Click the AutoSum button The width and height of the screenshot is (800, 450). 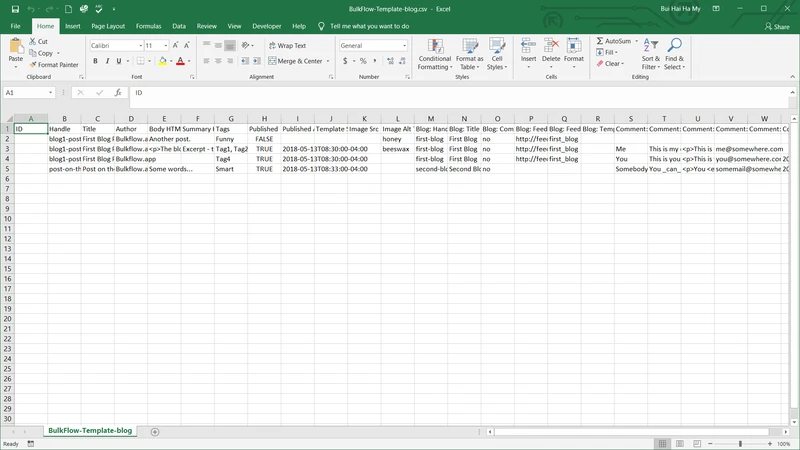tap(614, 41)
